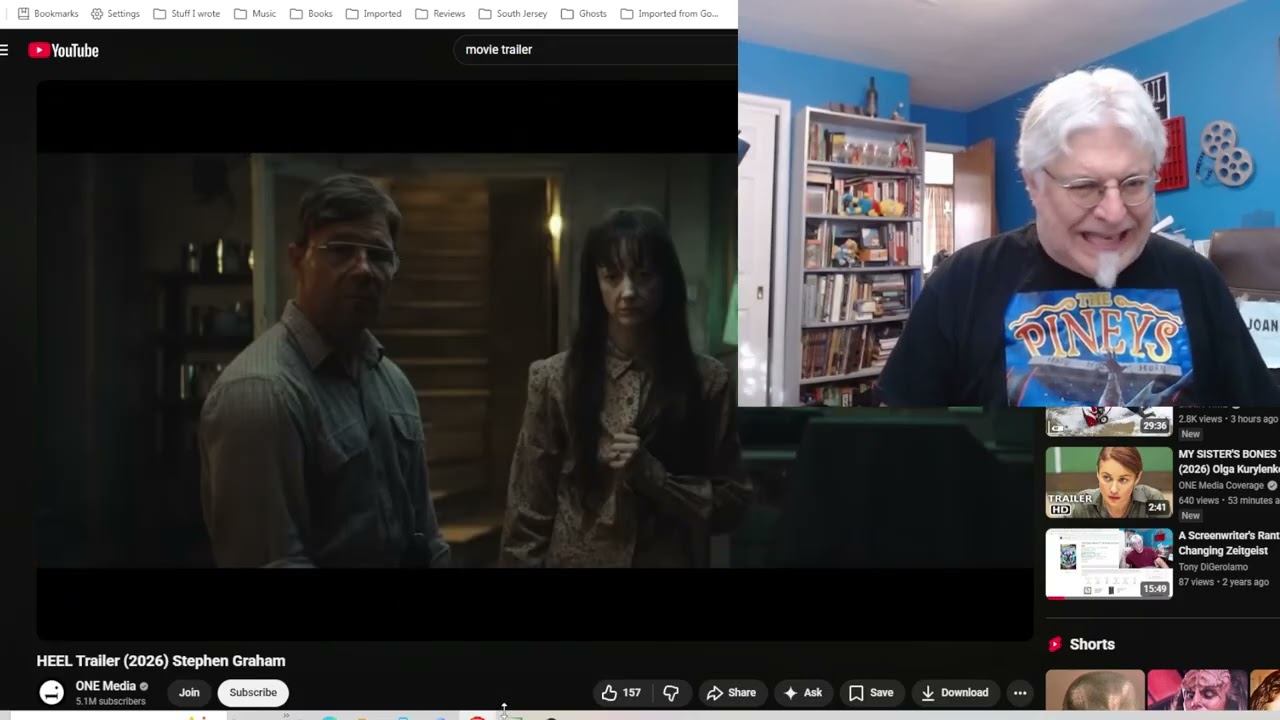Viewport: 1280px width, 720px height.
Task: Dislike the video with thumbs-down icon
Action: click(671, 692)
